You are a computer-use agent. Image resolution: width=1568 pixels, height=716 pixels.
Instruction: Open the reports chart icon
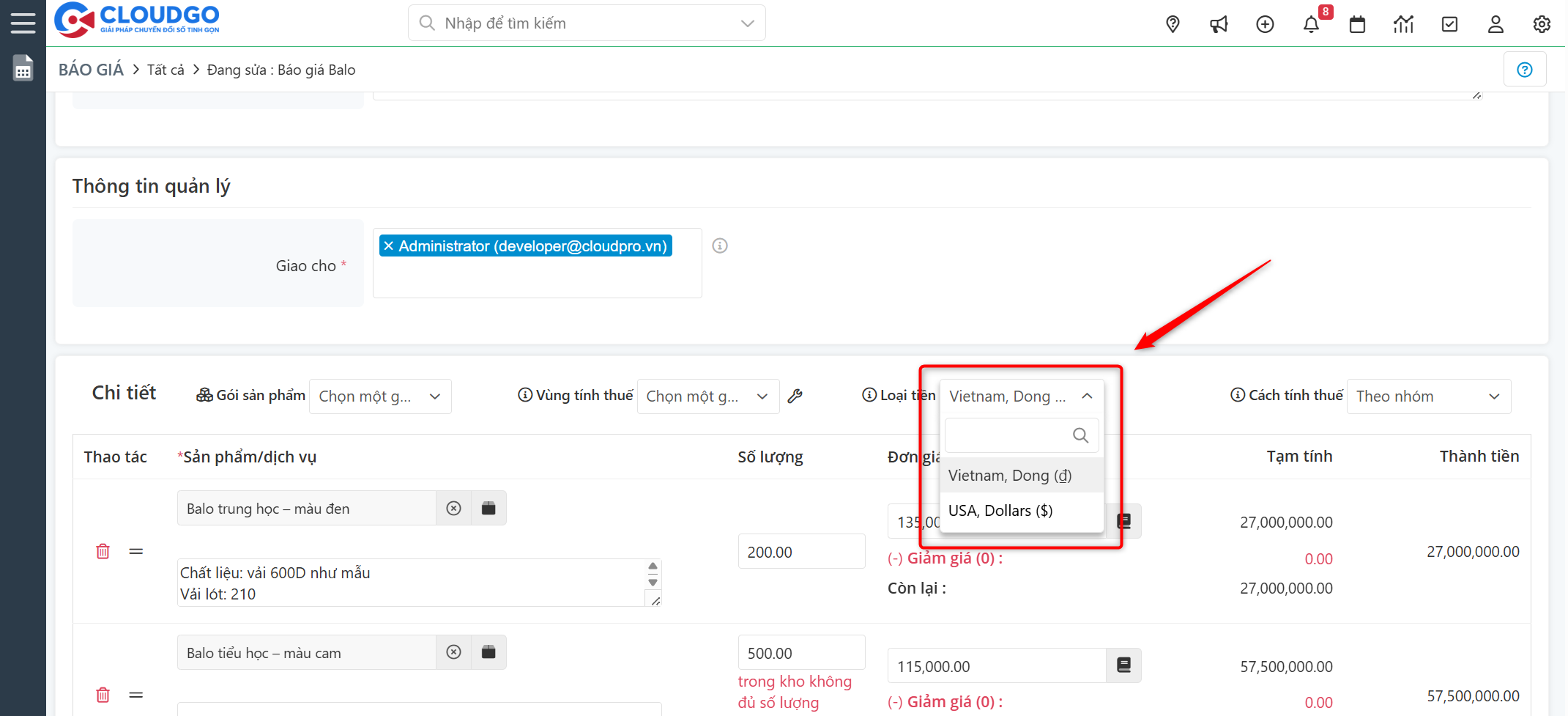click(1403, 24)
